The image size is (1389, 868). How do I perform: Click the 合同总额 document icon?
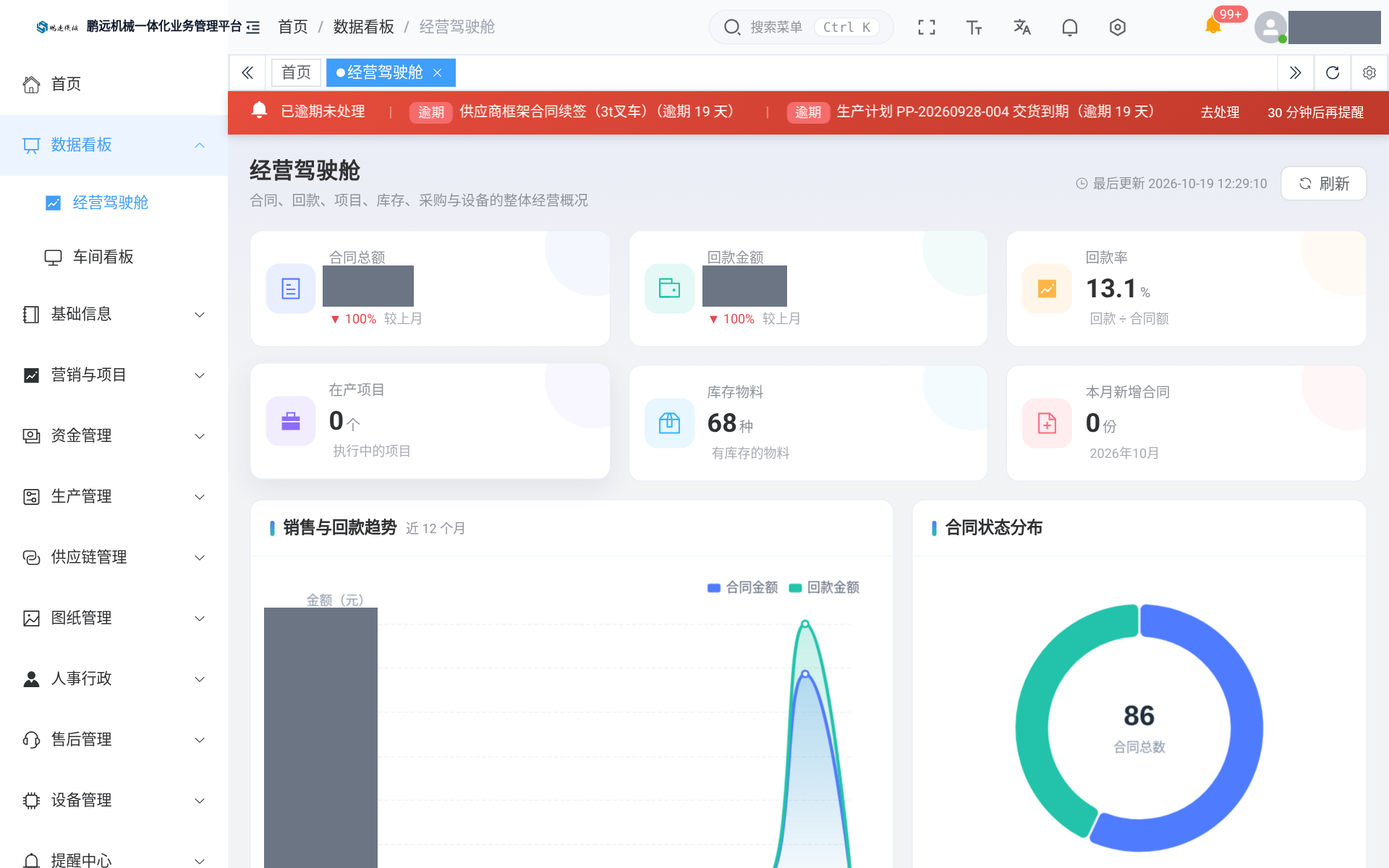pyautogui.click(x=291, y=289)
